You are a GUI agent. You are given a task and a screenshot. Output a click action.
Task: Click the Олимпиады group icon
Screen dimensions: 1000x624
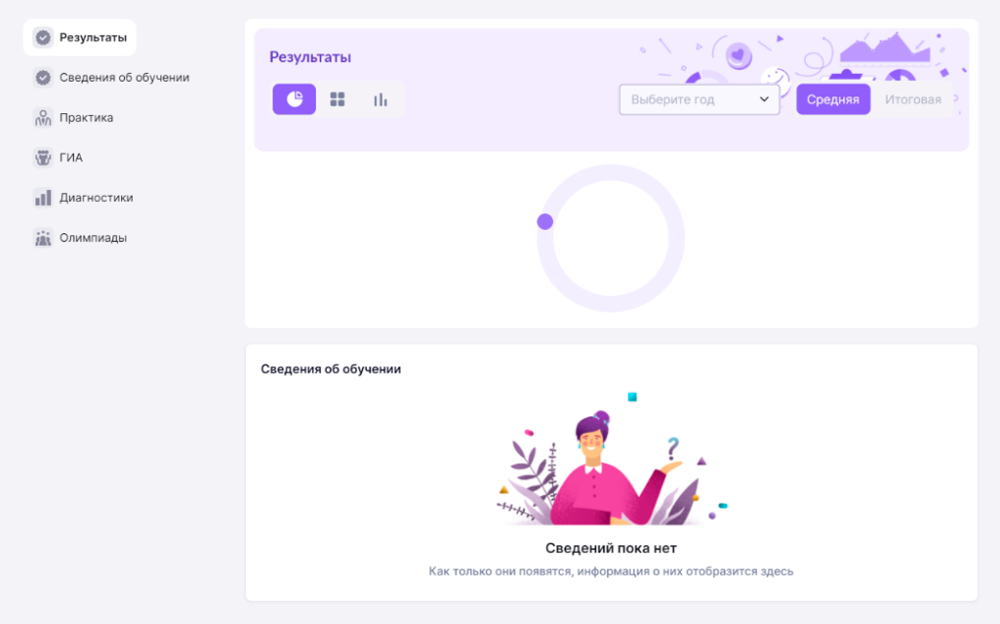pyautogui.click(x=43, y=237)
